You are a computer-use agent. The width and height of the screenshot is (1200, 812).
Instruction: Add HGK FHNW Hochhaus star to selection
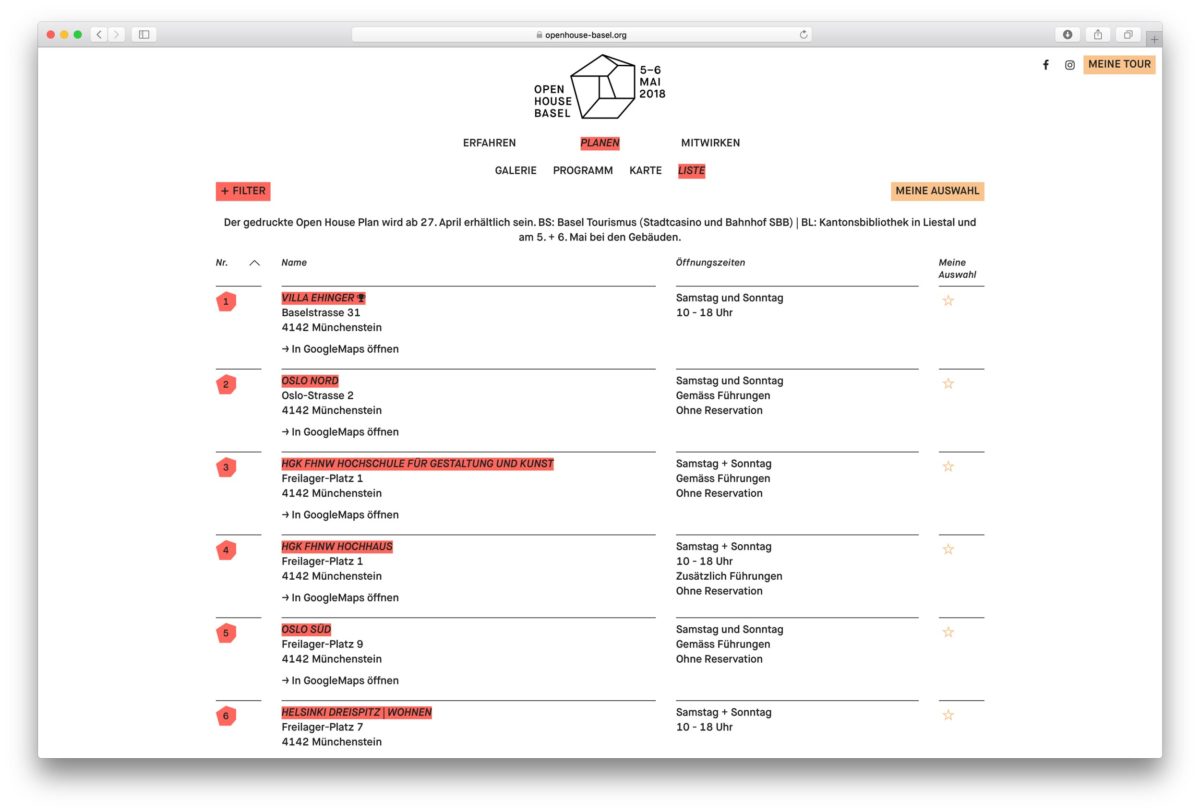coord(948,550)
